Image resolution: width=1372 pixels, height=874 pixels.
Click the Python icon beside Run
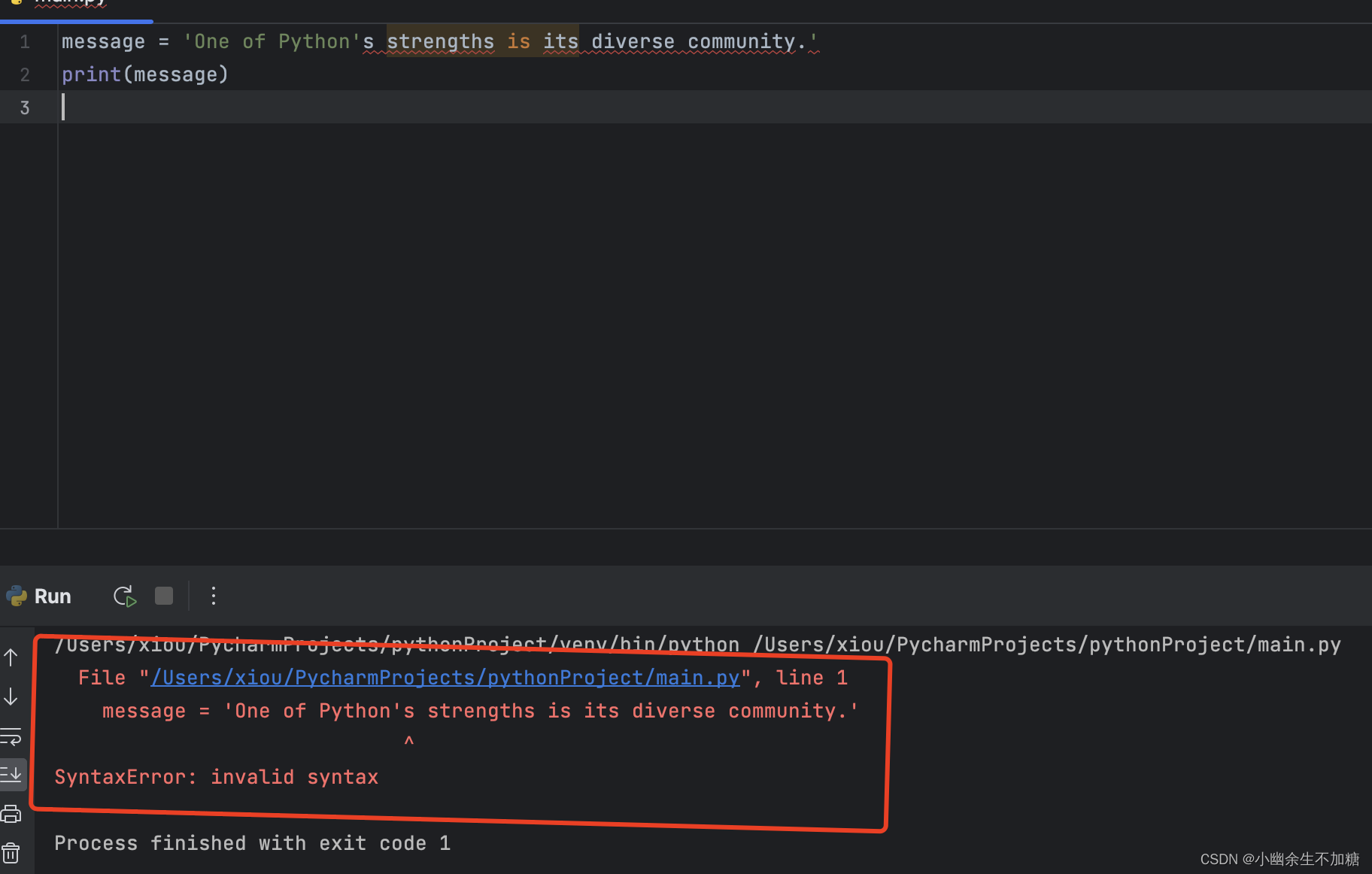click(17, 596)
